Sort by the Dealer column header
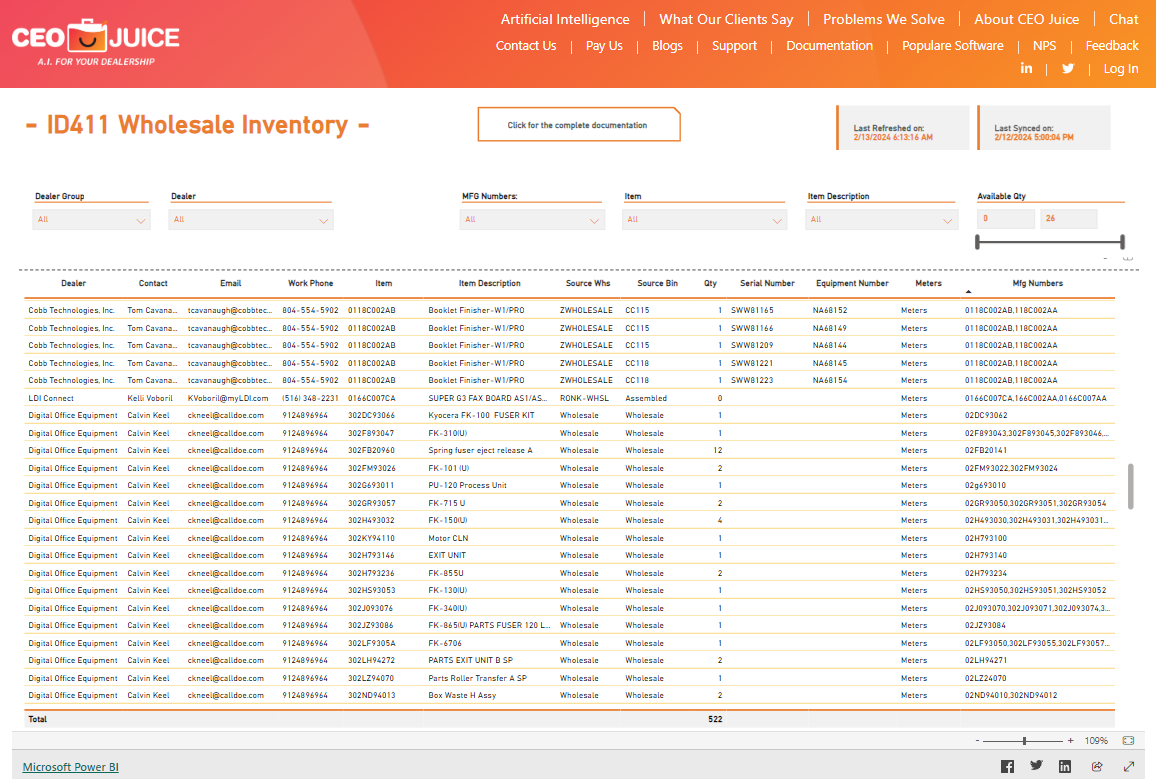This screenshot has width=1156, height=782. [x=73, y=283]
